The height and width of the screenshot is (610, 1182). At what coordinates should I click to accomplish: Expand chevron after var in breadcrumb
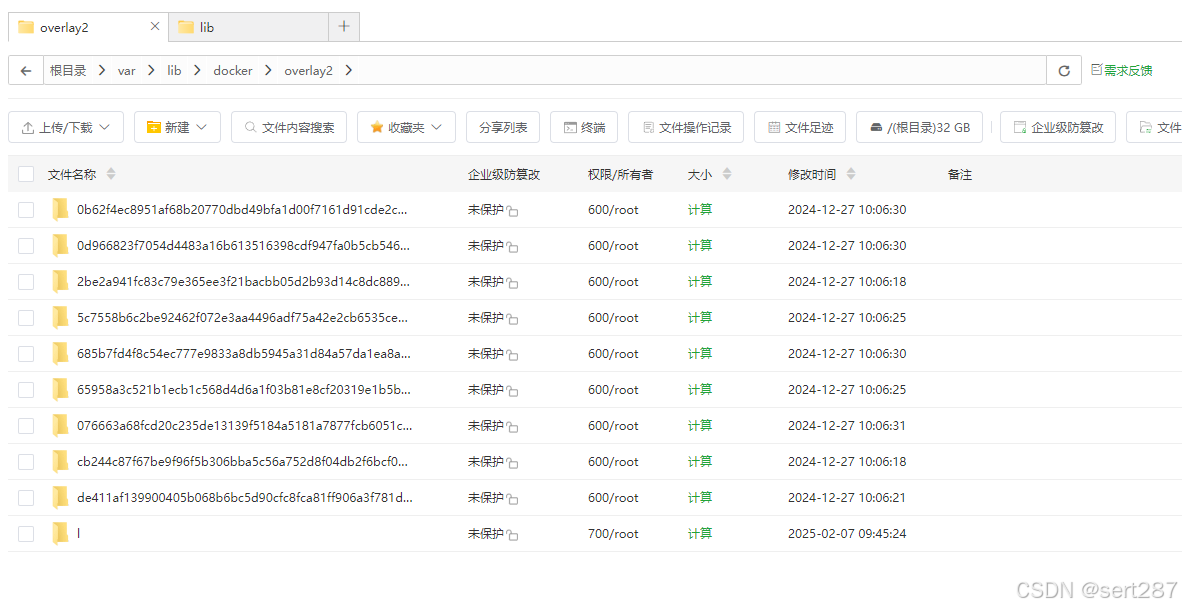[x=152, y=71]
